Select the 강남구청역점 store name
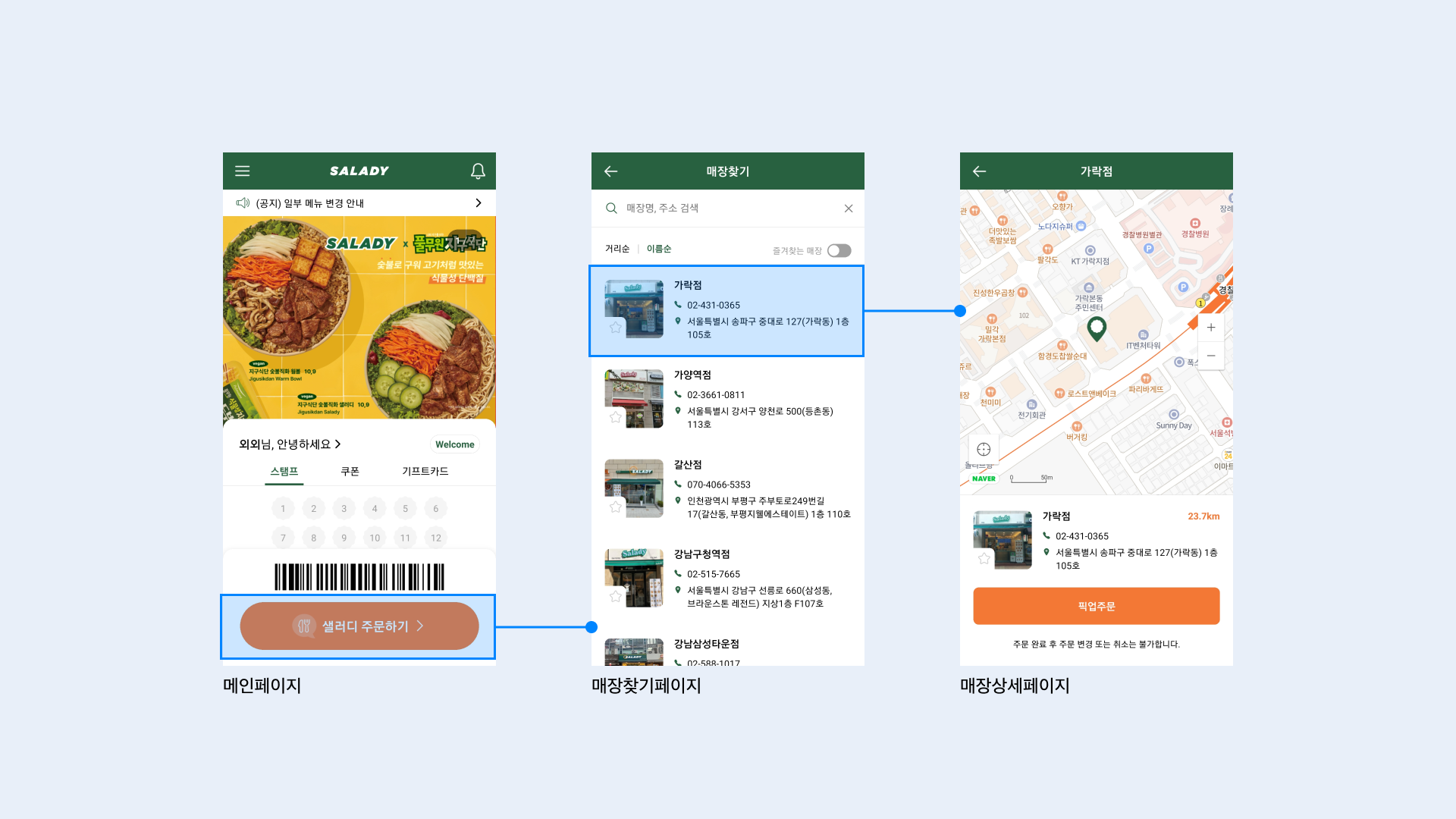The image size is (1456, 819). [x=701, y=554]
